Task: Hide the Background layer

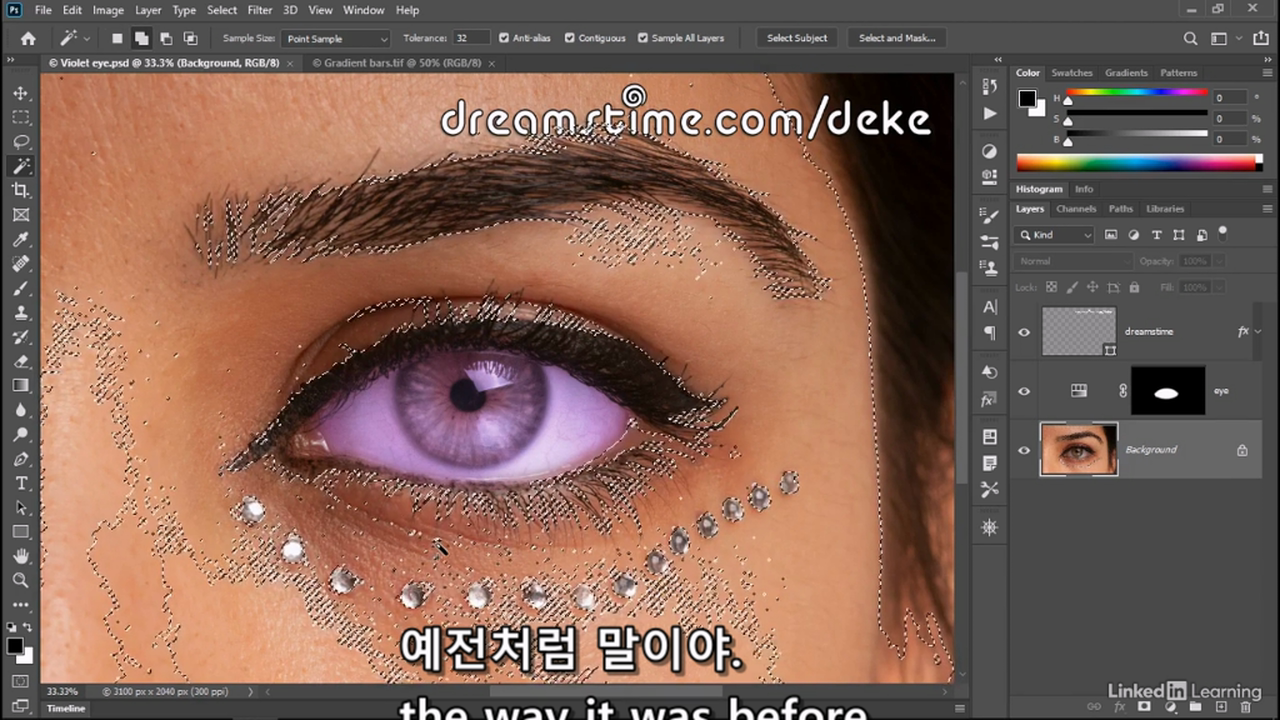Action: [1024, 450]
